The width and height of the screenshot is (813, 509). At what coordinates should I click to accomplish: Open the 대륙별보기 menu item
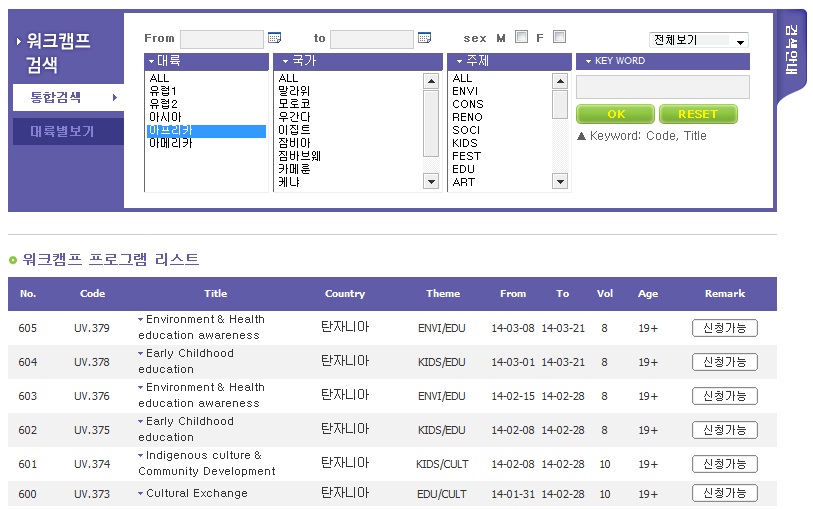(x=62, y=131)
